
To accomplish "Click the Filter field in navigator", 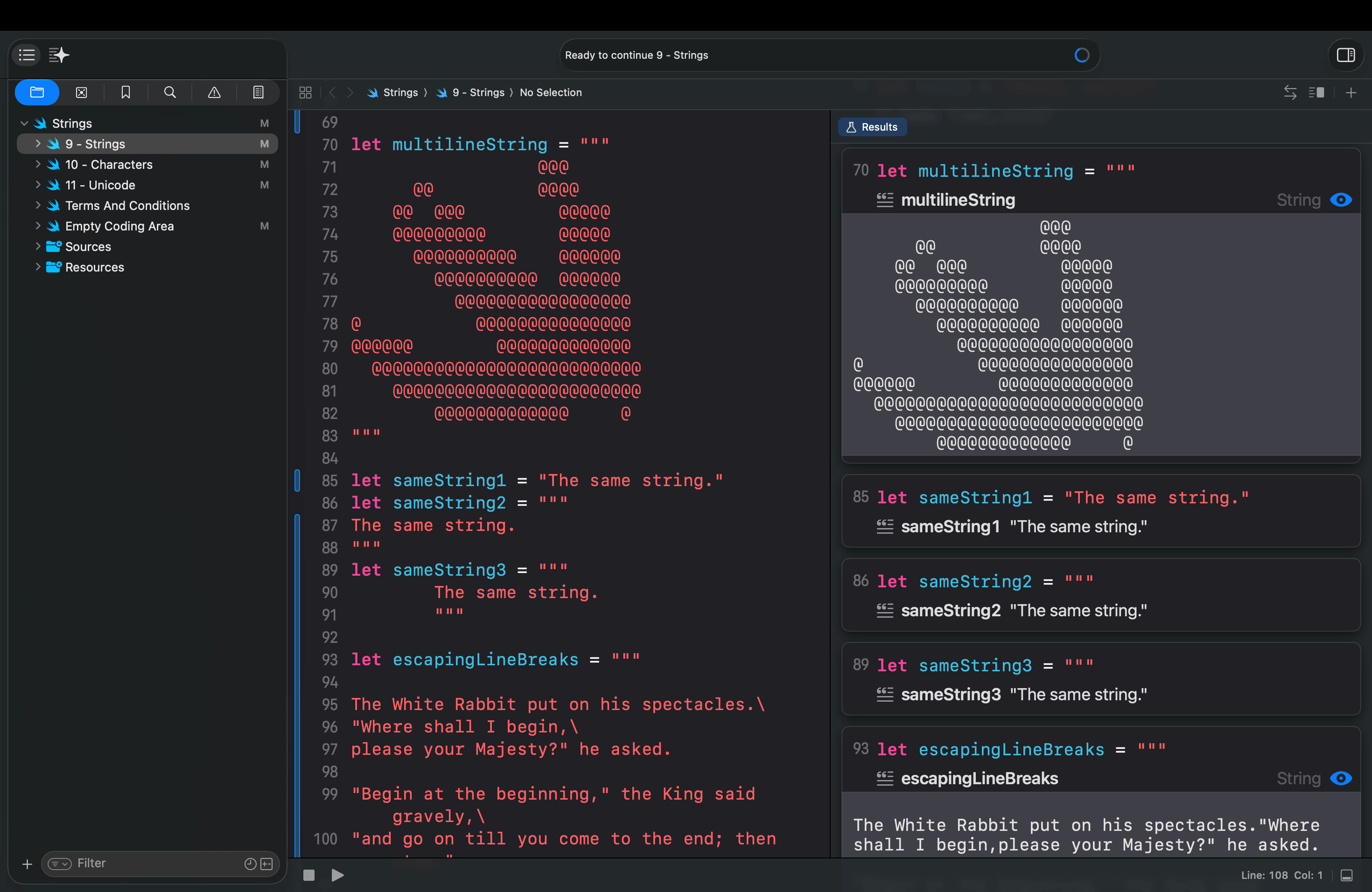I will point(160,864).
